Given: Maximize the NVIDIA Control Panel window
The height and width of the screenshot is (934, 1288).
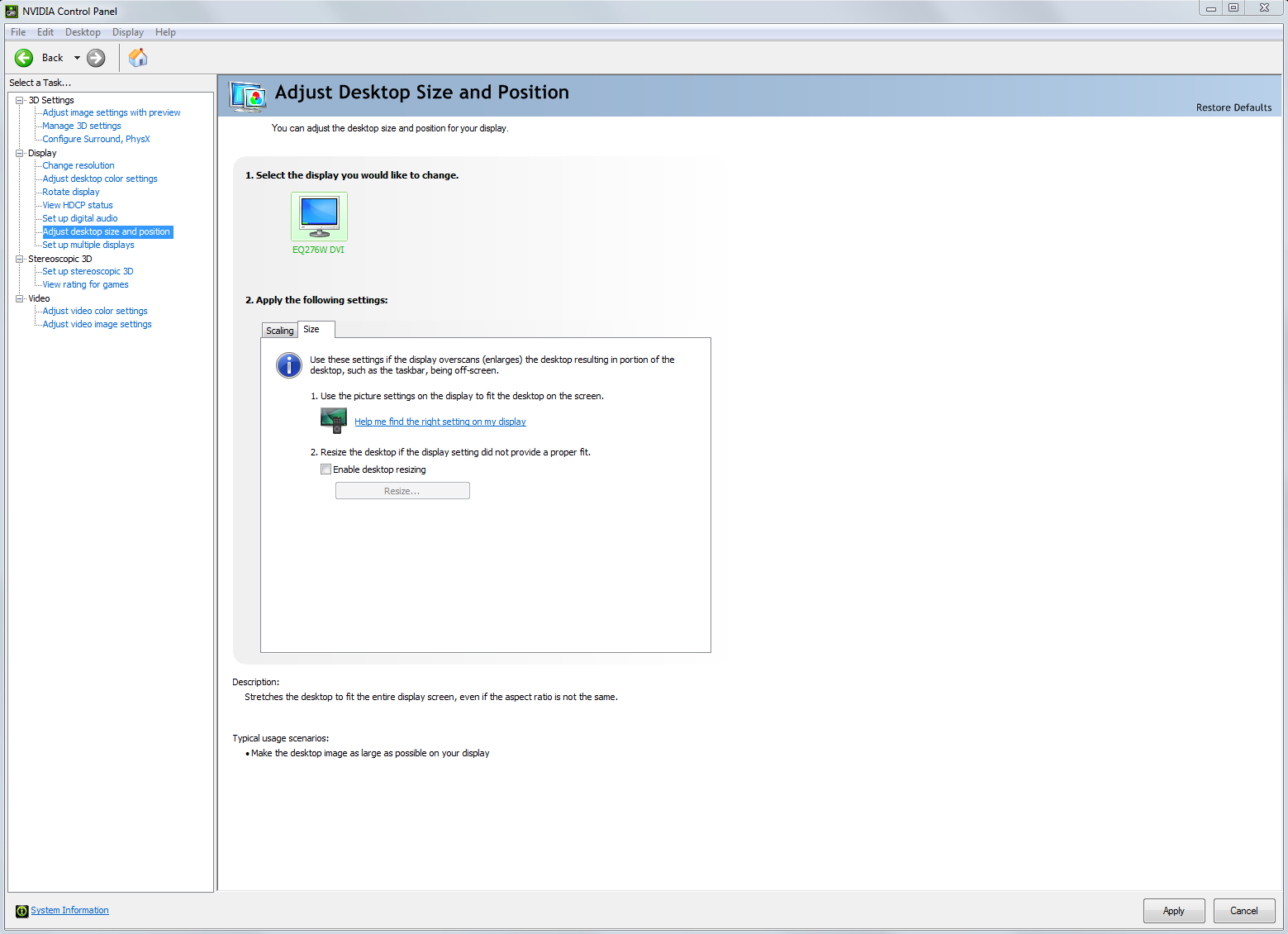Looking at the screenshot, I should [x=1233, y=8].
